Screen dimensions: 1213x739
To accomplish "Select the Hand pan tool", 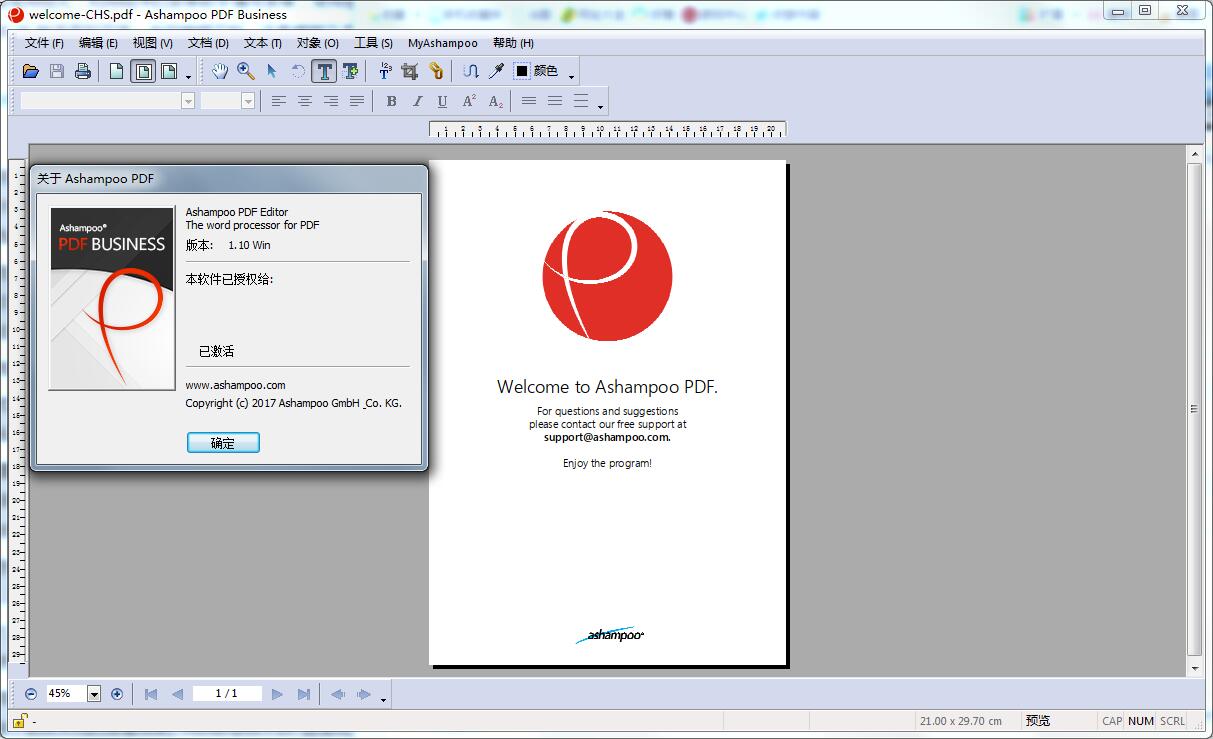I will tap(220, 71).
